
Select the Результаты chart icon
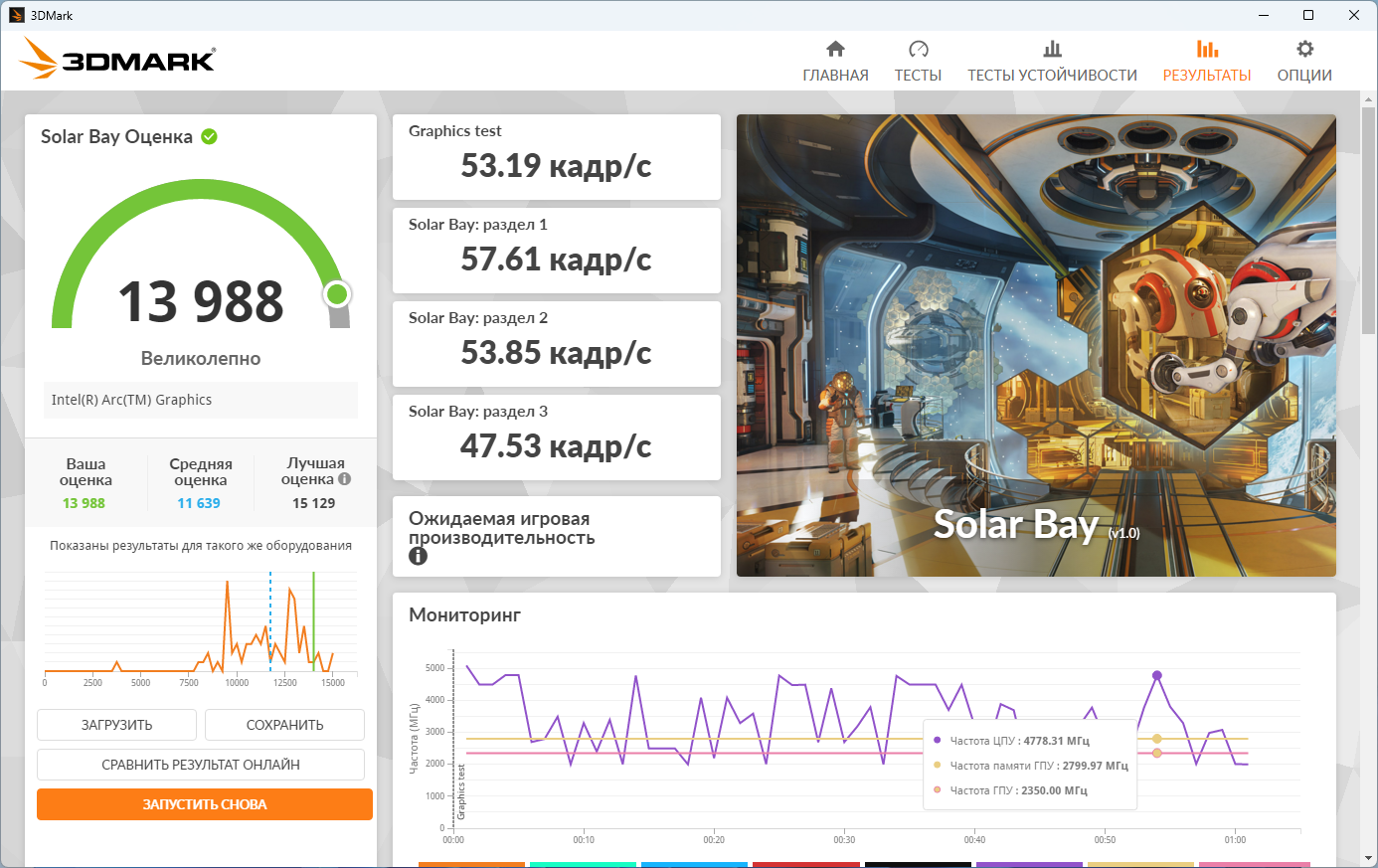point(1207,49)
